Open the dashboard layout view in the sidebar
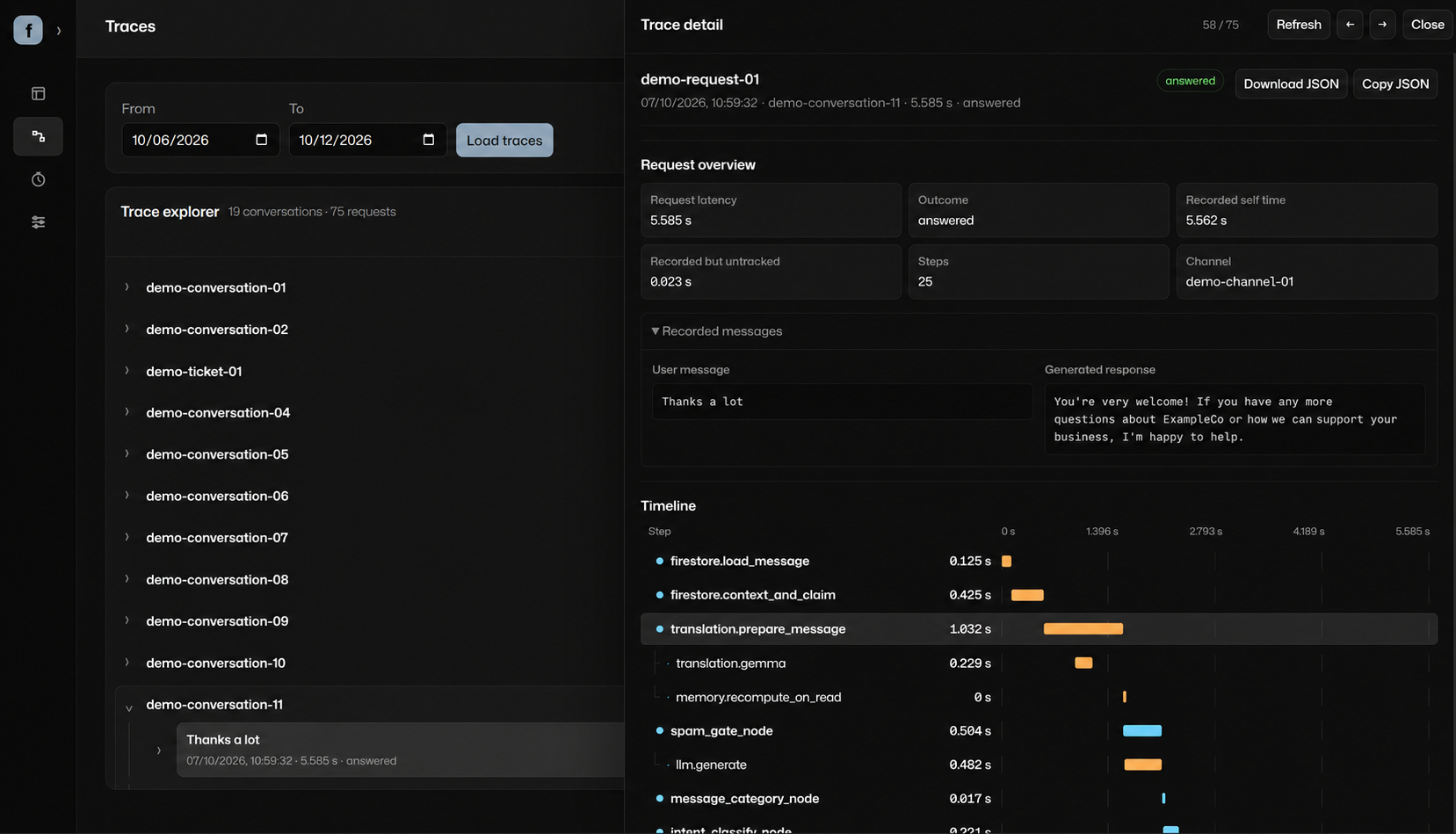Viewport: 1456px width, 834px height. (x=38, y=93)
